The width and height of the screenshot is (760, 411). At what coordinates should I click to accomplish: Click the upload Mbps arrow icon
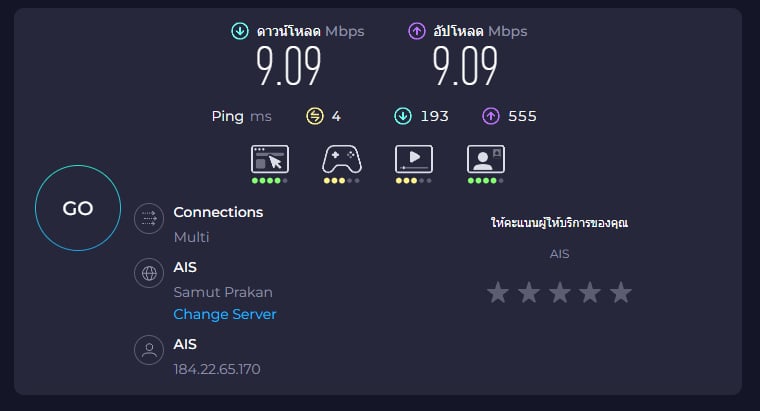click(x=416, y=31)
